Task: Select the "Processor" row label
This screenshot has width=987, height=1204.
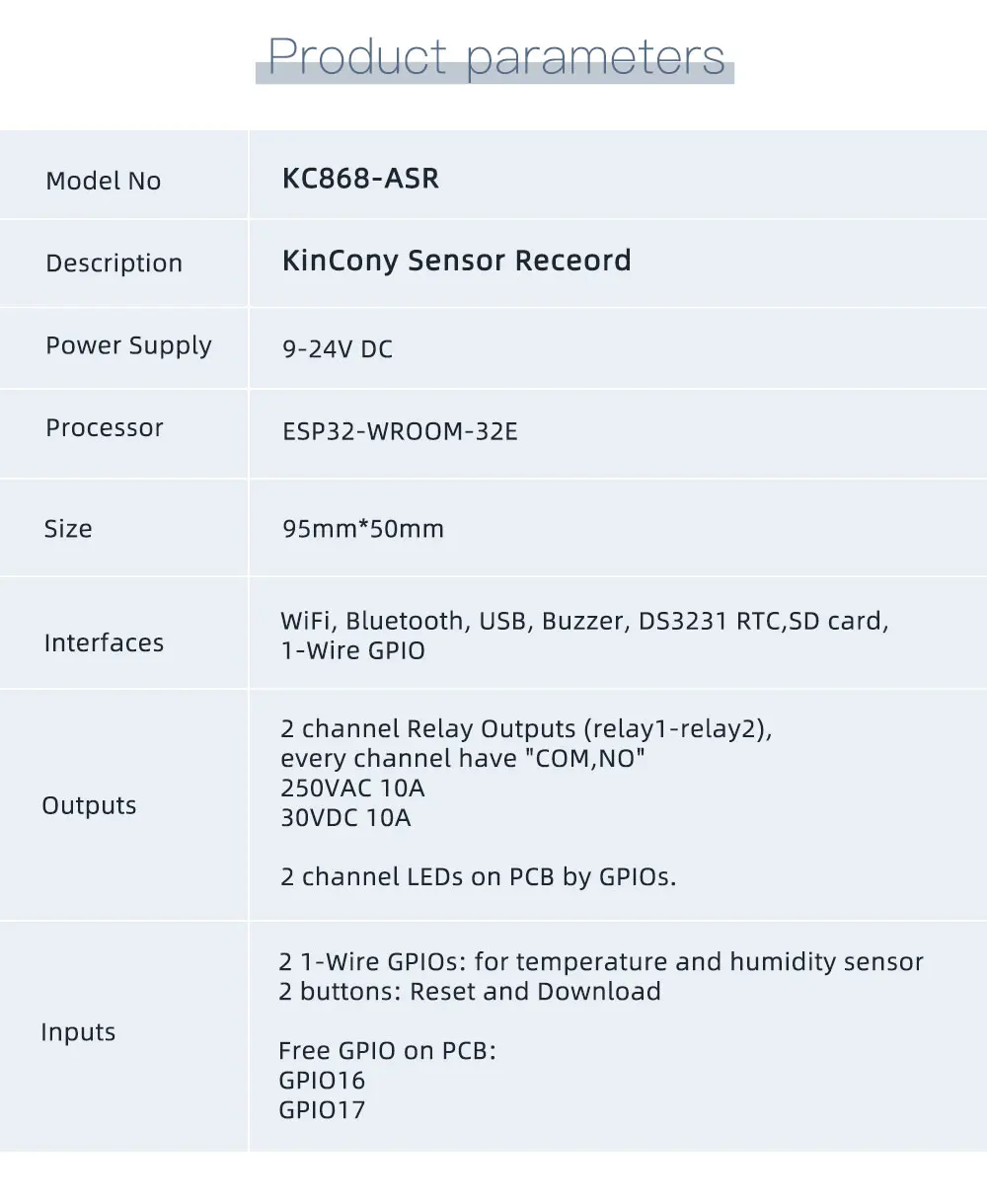Action: pyautogui.click(x=104, y=427)
